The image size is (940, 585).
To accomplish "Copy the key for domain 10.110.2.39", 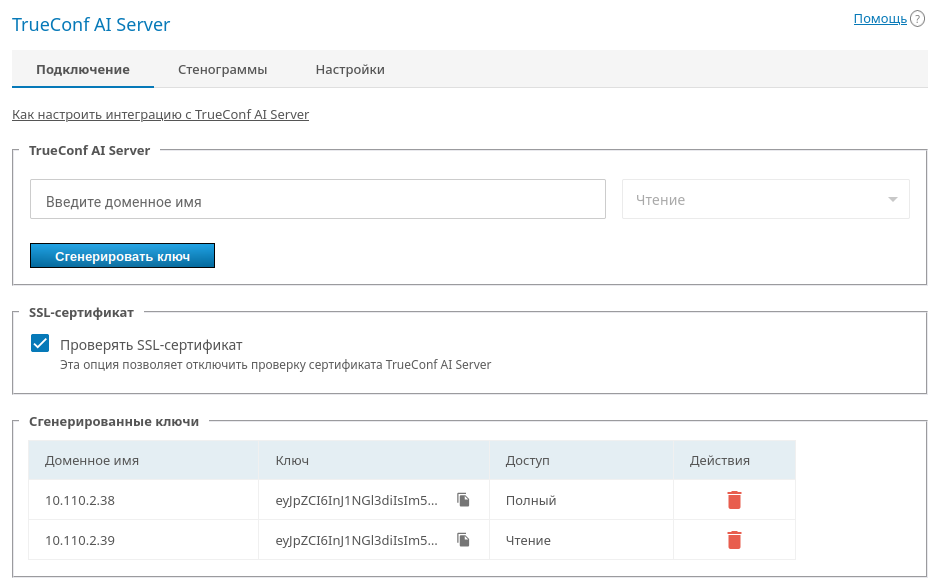I will pos(463,540).
